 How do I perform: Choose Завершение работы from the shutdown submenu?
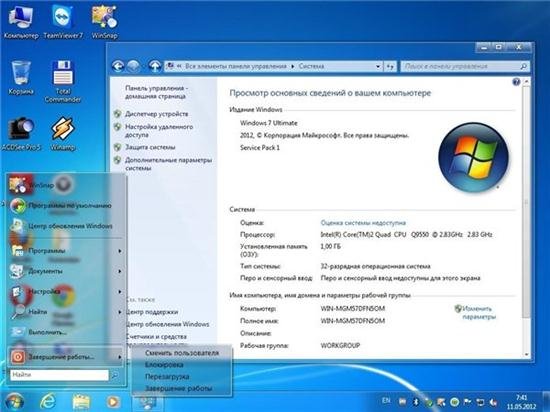click(x=182, y=389)
